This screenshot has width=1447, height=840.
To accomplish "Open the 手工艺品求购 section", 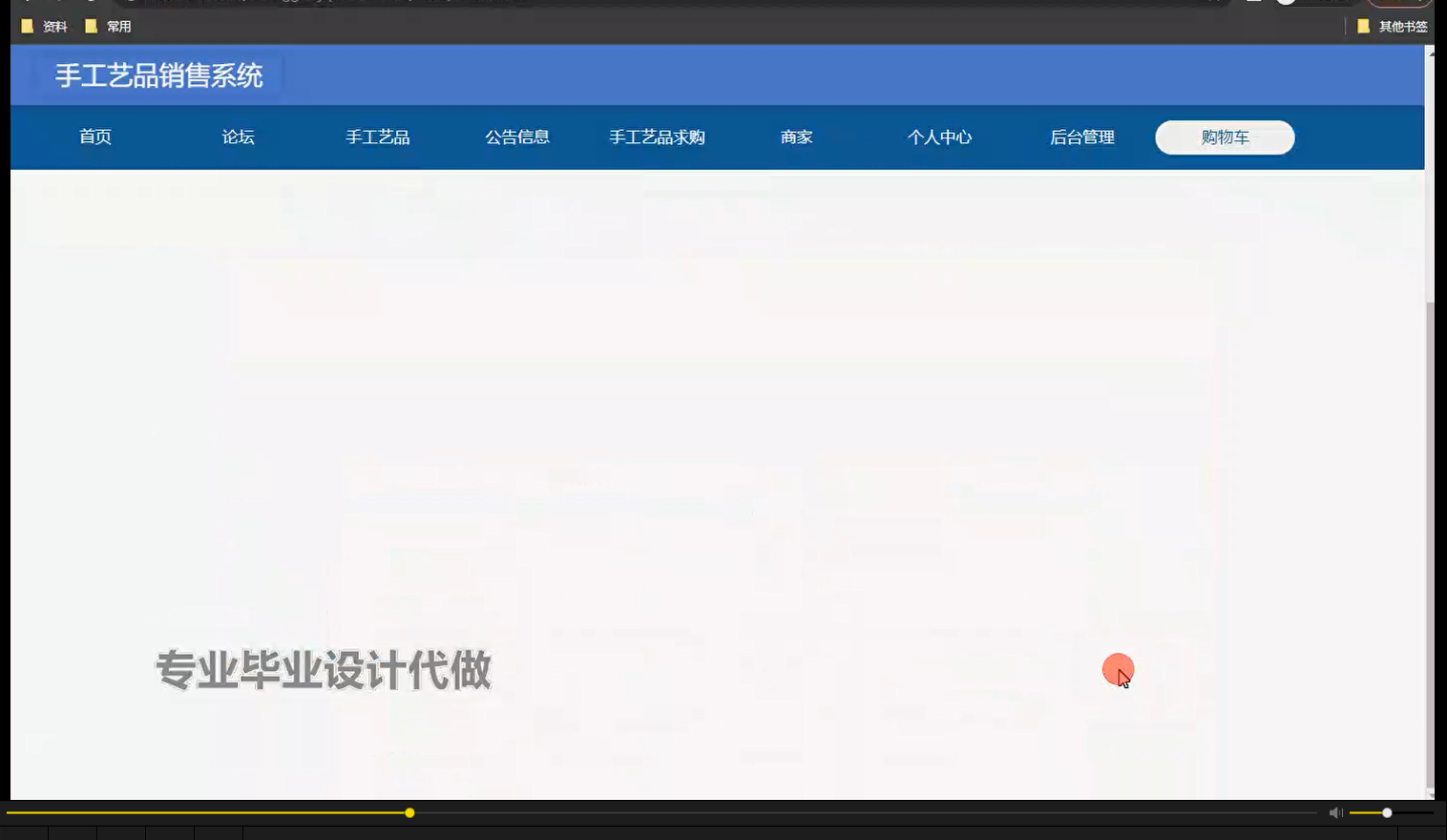I will pos(657,136).
